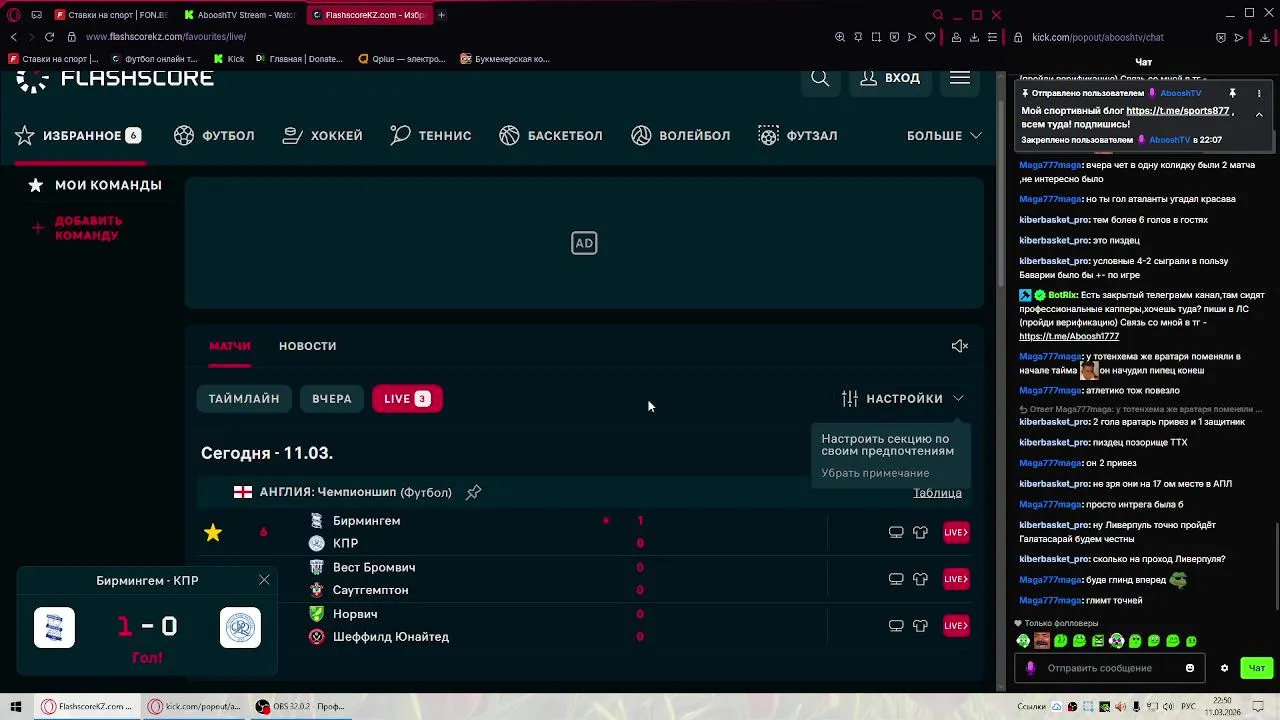Click LIVE badge for Норвич match

pyautogui.click(x=956, y=626)
